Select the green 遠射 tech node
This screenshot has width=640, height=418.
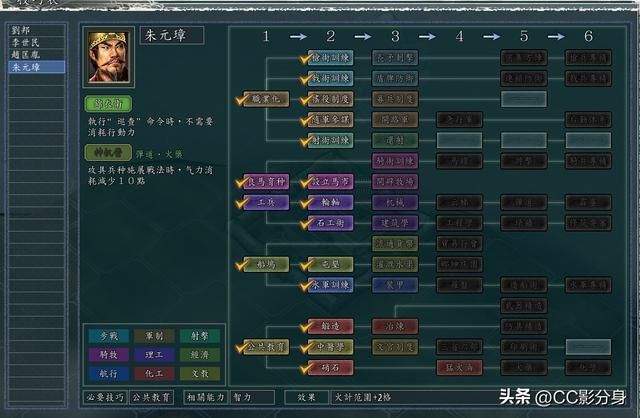tap(395, 140)
